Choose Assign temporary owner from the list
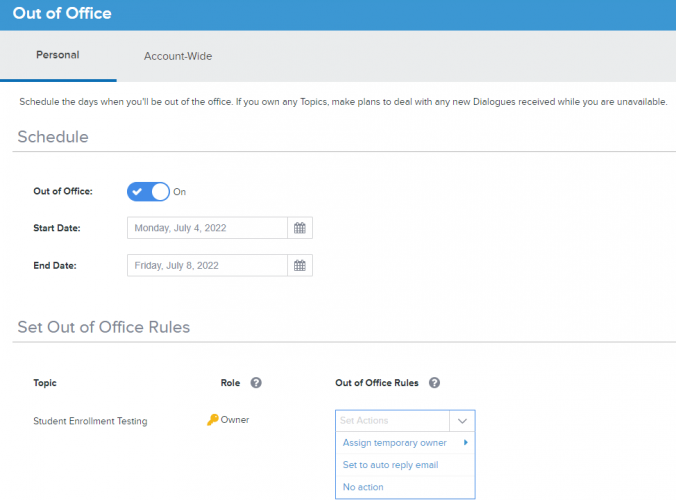This screenshot has height=500, width=676. (x=394, y=442)
